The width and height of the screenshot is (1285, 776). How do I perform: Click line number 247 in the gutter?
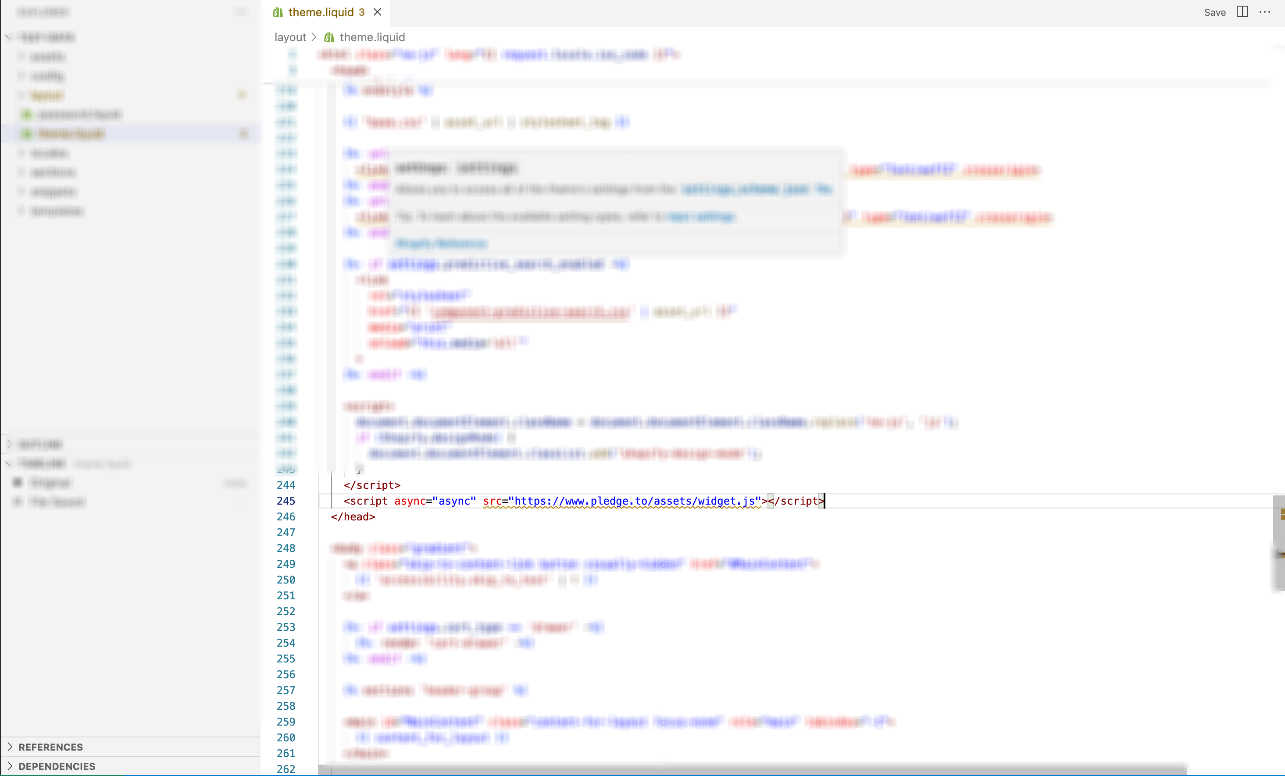pyautogui.click(x=286, y=533)
